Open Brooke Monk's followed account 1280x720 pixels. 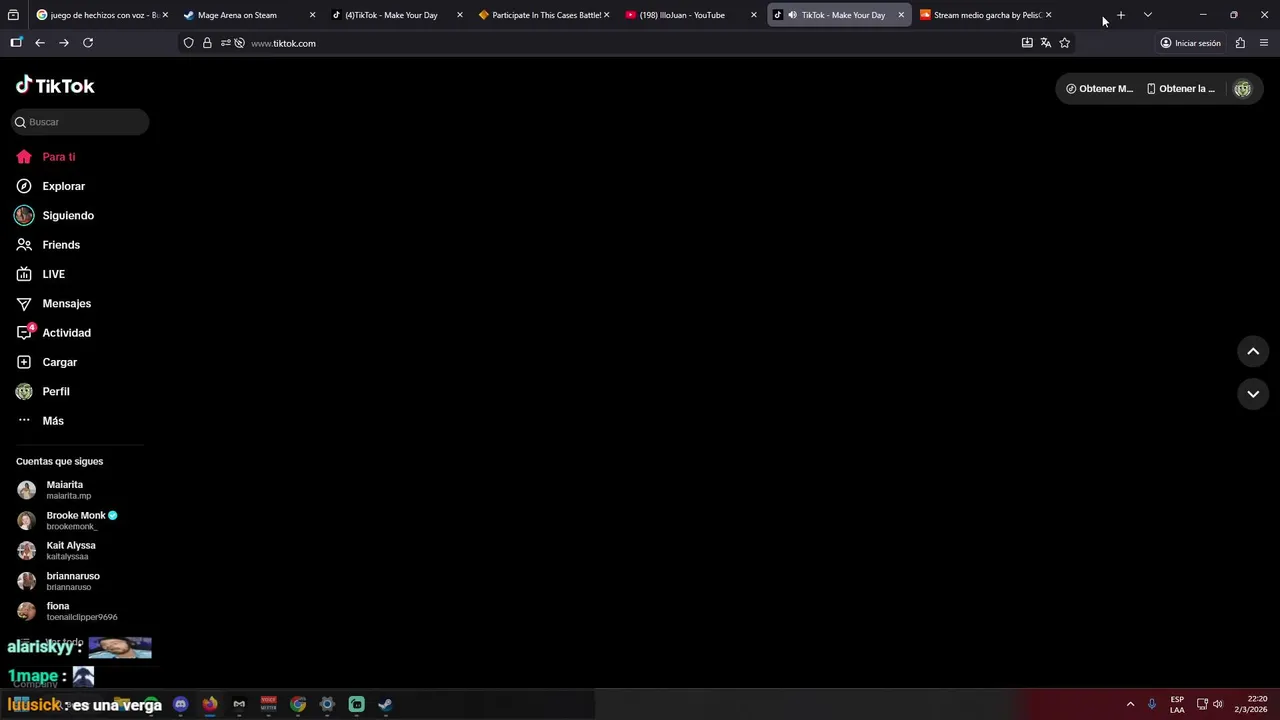click(x=67, y=520)
